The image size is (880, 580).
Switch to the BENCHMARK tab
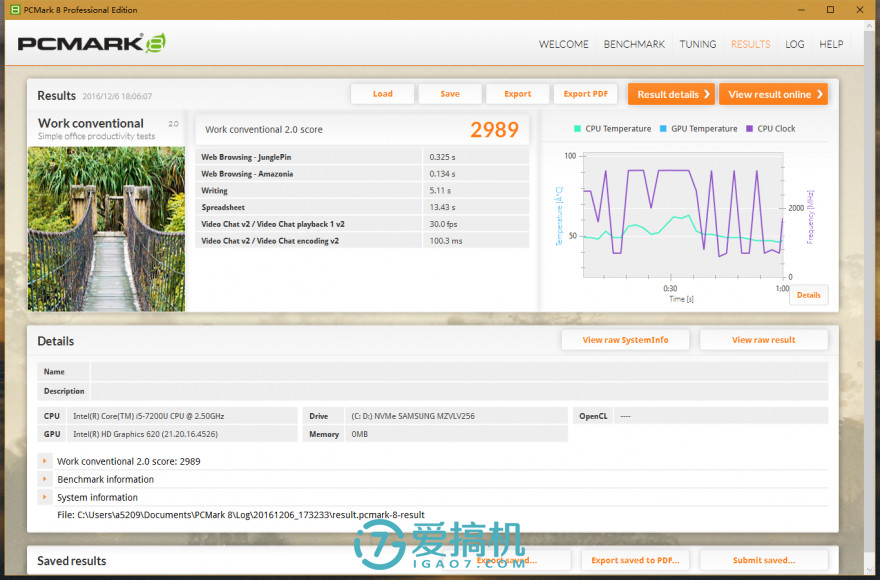click(x=634, y=44)
